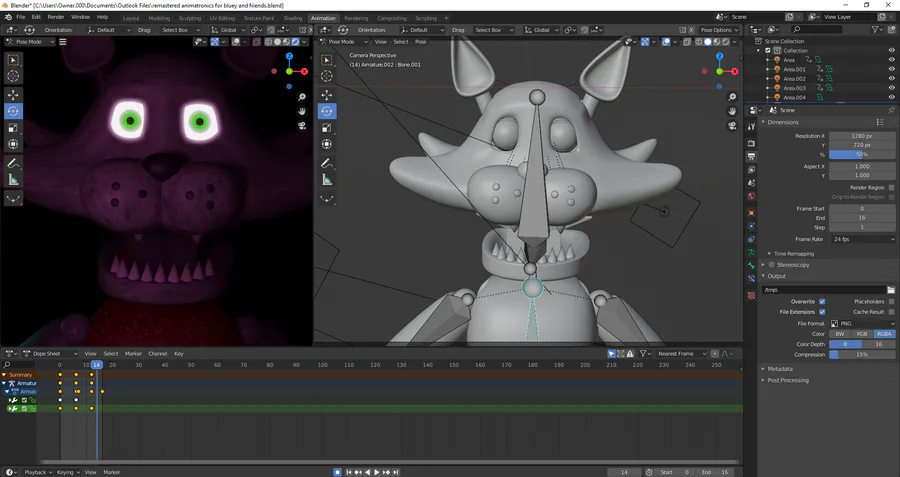Open the Playback popover in timeline
Image resolution: width=900 pixels, height=477 pixels.
[38, 472]
